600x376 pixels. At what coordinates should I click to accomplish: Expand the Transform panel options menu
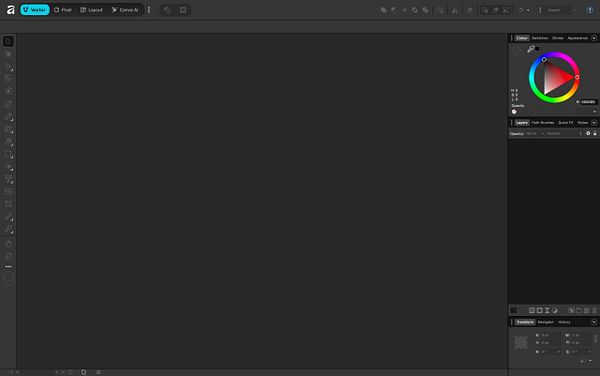pos(594,322)
